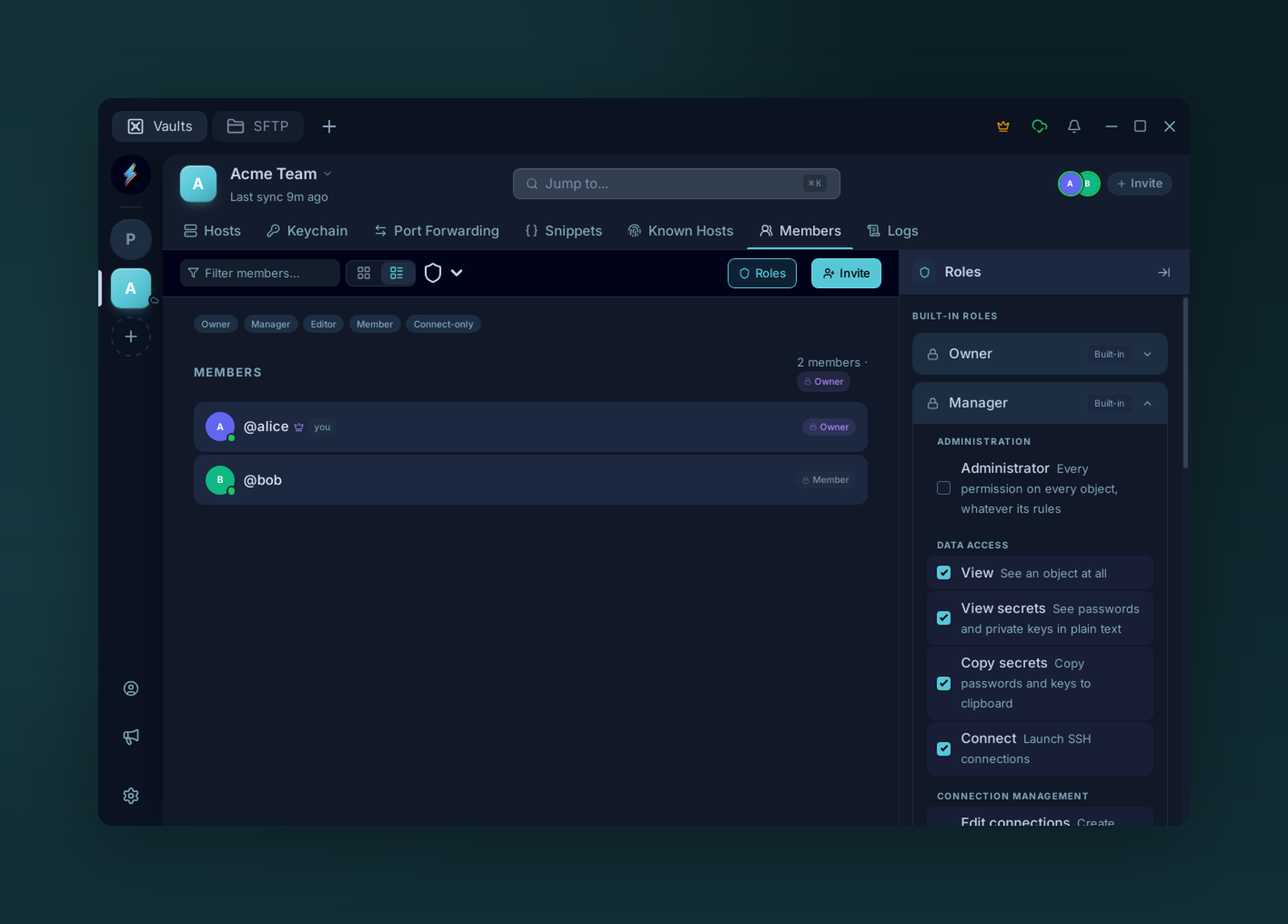This screenshot has height=924, width=1288.
Task: Filter by Member role chip
Action: [x=375, y=324]
